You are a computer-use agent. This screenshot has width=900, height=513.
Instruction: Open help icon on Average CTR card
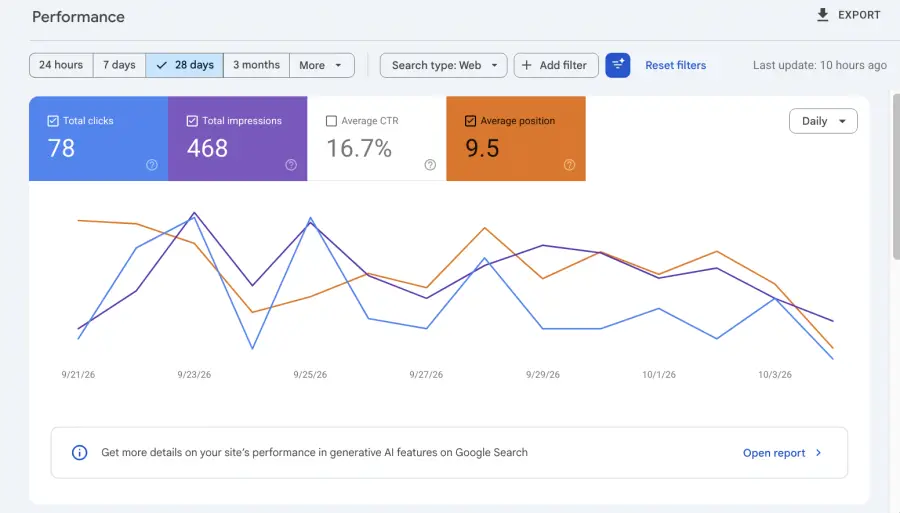click(430, 165)
